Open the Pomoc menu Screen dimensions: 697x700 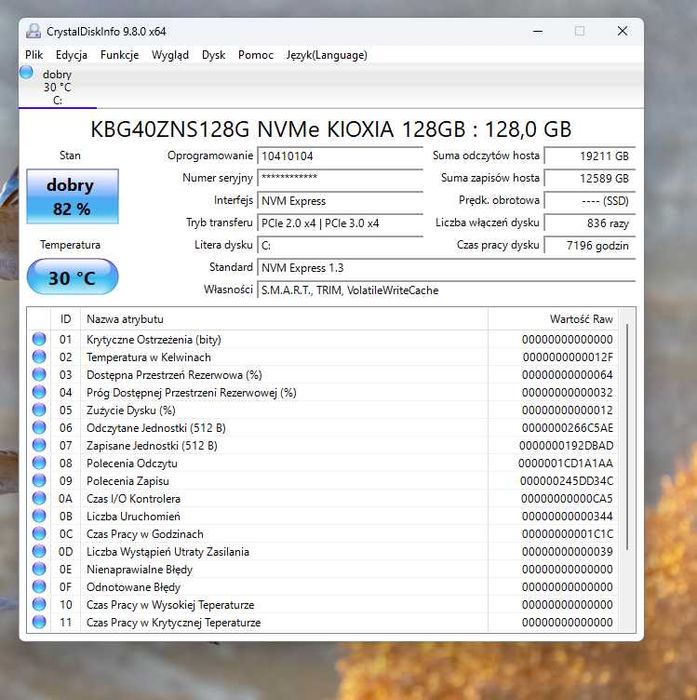[x=255, y=55]
